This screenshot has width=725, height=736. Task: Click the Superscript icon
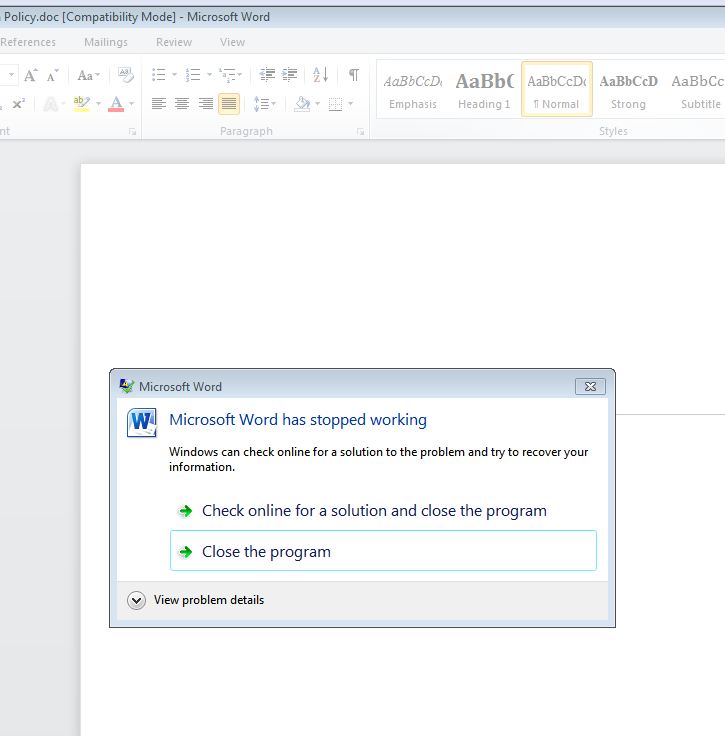tap(18, 104)
